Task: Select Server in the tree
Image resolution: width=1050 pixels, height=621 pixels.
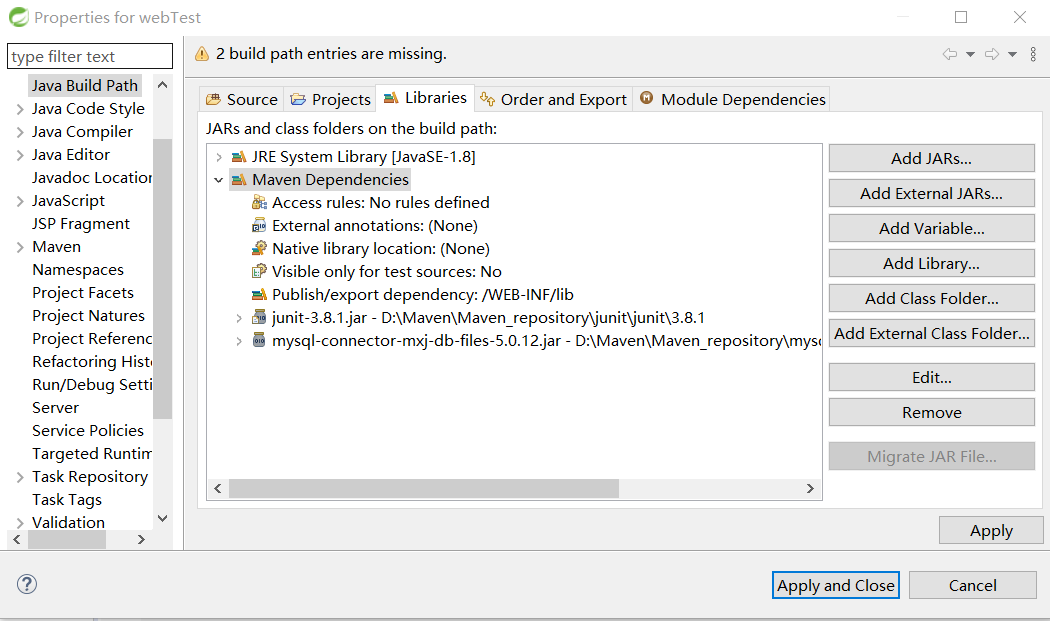Action: tap(56, 408)
